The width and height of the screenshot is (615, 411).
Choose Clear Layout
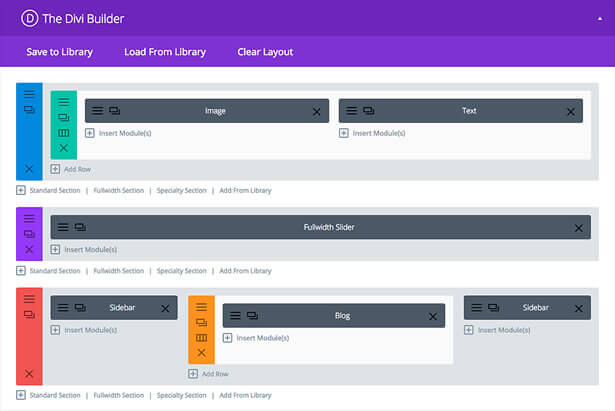click(265, 52)
